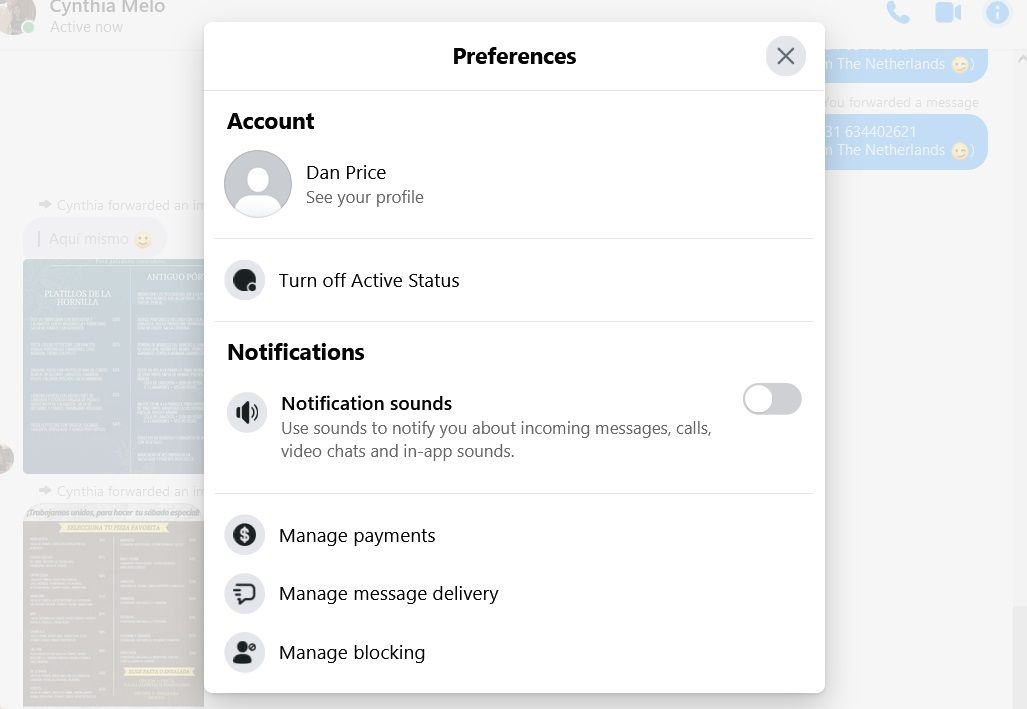Select Turn off Active Status
This screenshot has height=709, width=1027.
tap(369, 281)
